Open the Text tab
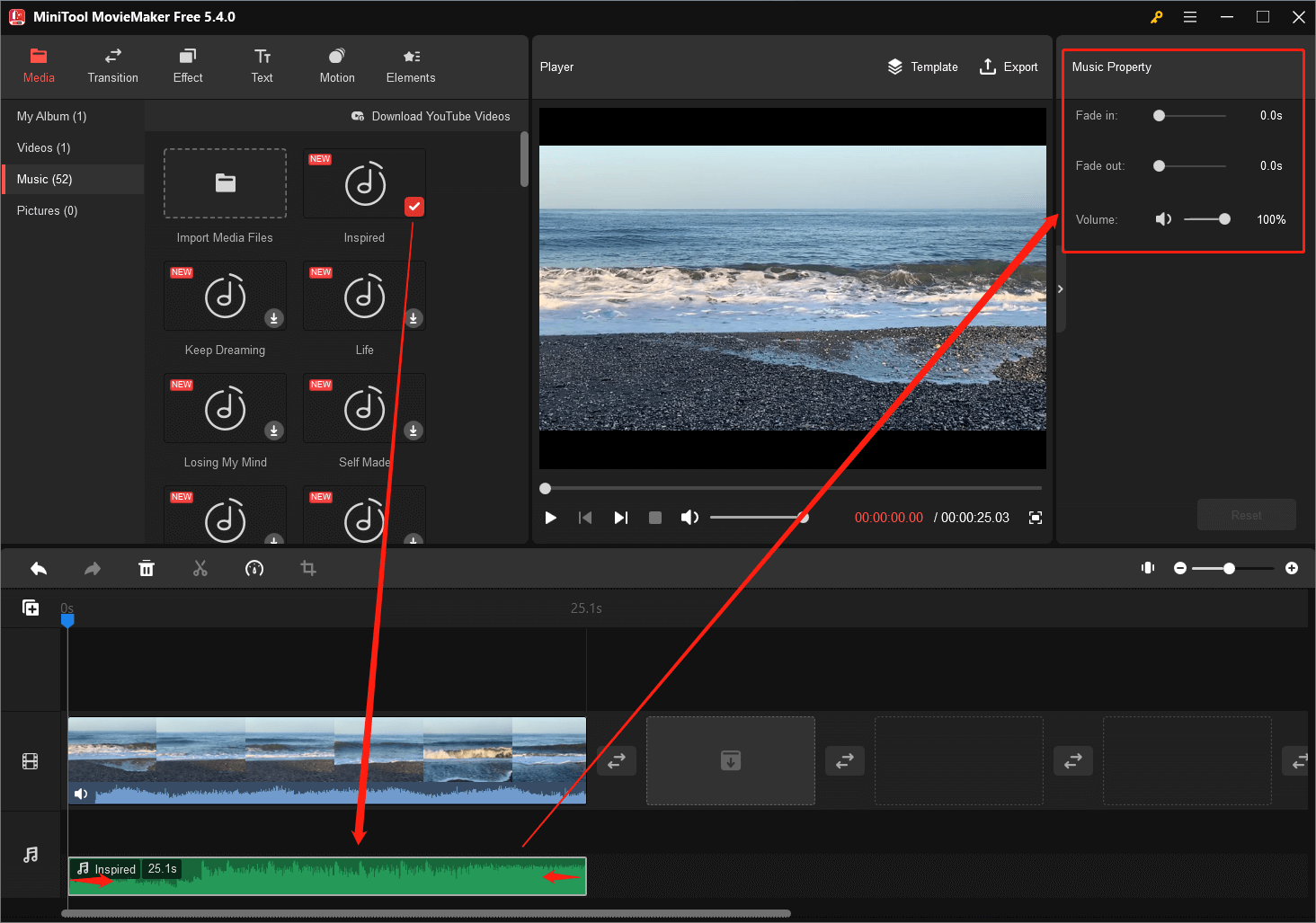The height and width of the screenshot is (923, 1316). pyautogui.click(x=262, y=67)
